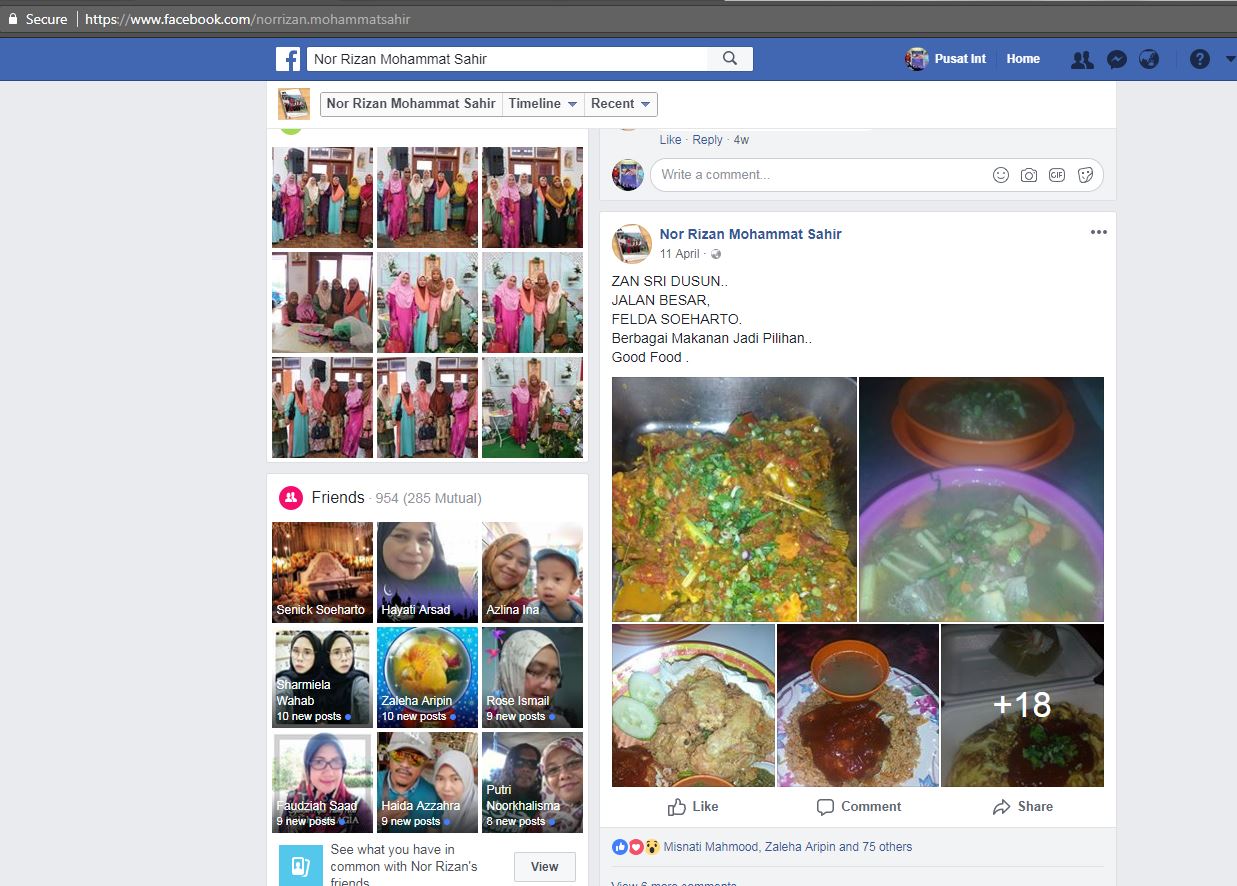Viewport: 1237px width, 886px height.
Task: Open the Notifications globe icon
Action: coord(1149,59)
